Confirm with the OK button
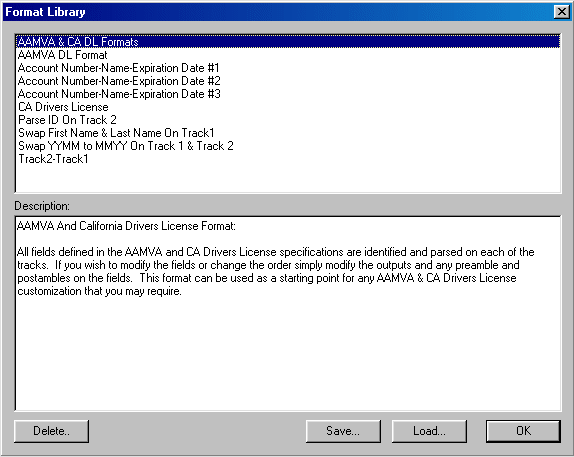 point(523,431)
